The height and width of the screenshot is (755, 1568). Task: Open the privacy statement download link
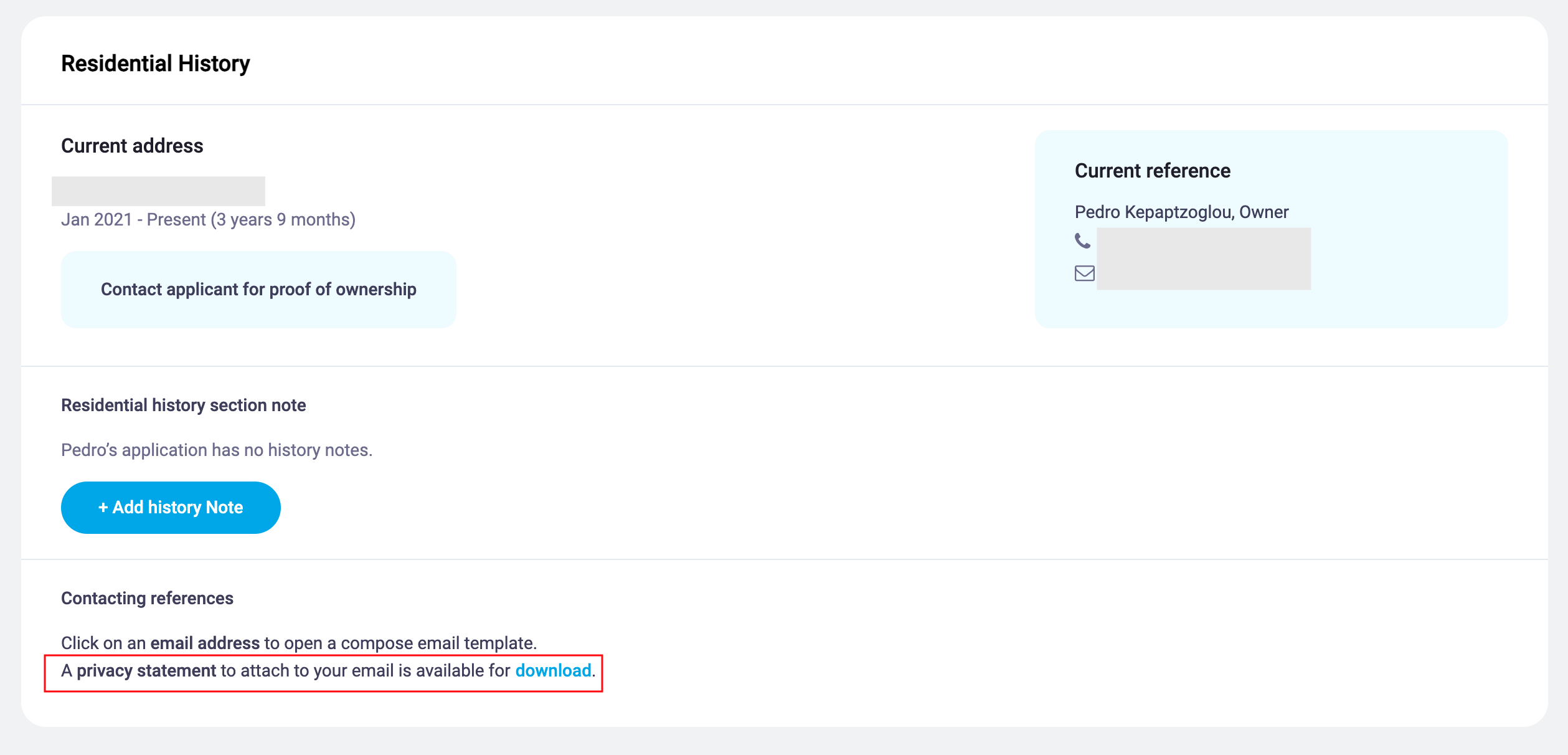tap(553, 670)
